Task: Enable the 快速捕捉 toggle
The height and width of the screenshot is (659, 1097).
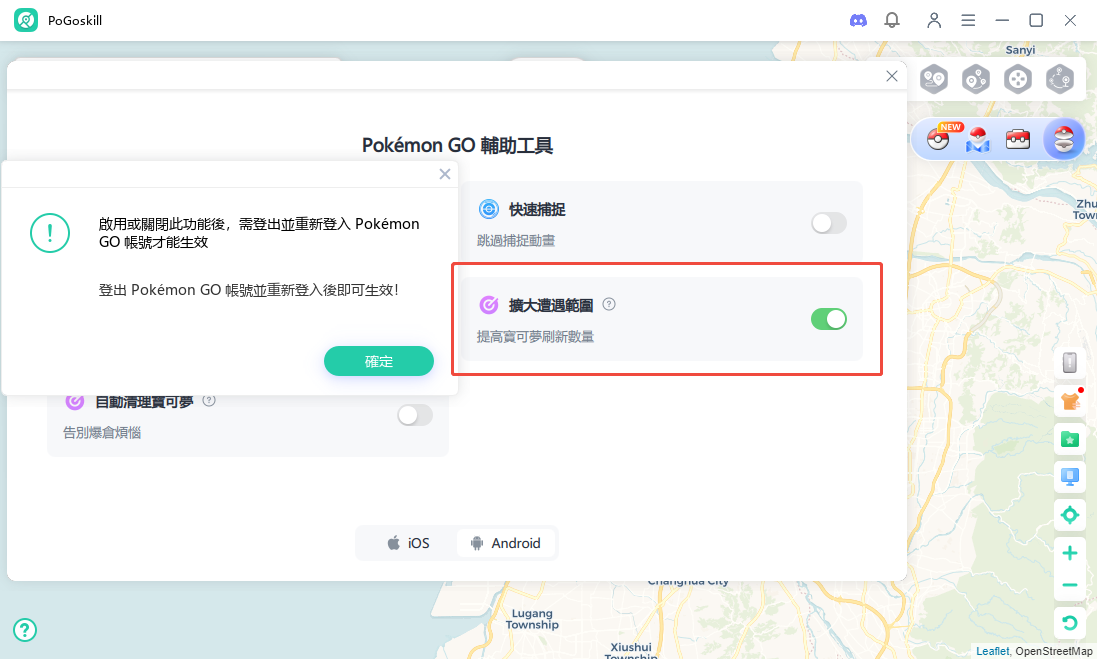Action: tap(829, 223)
